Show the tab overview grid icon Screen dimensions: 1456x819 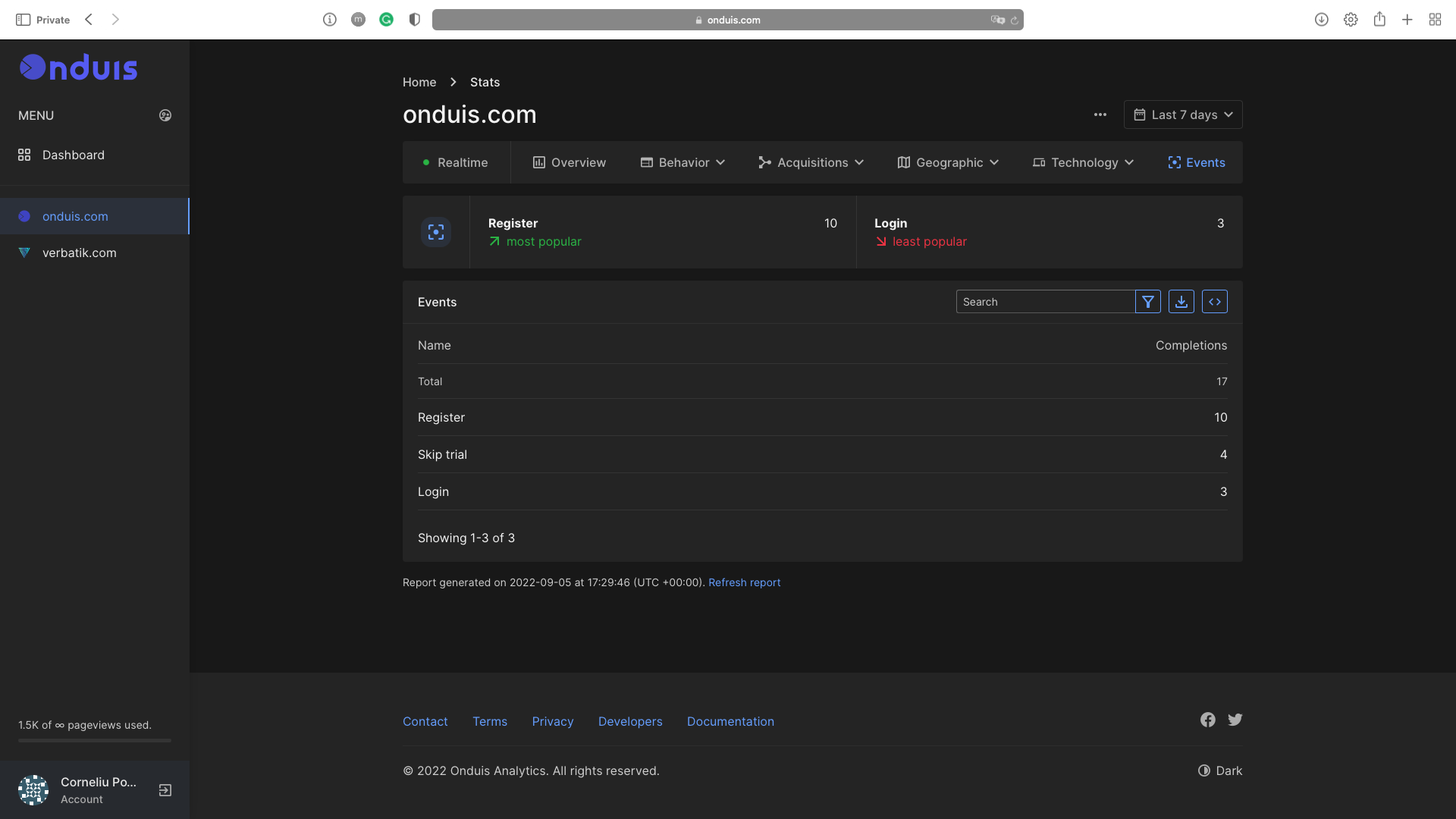[x=1436, y=20]
